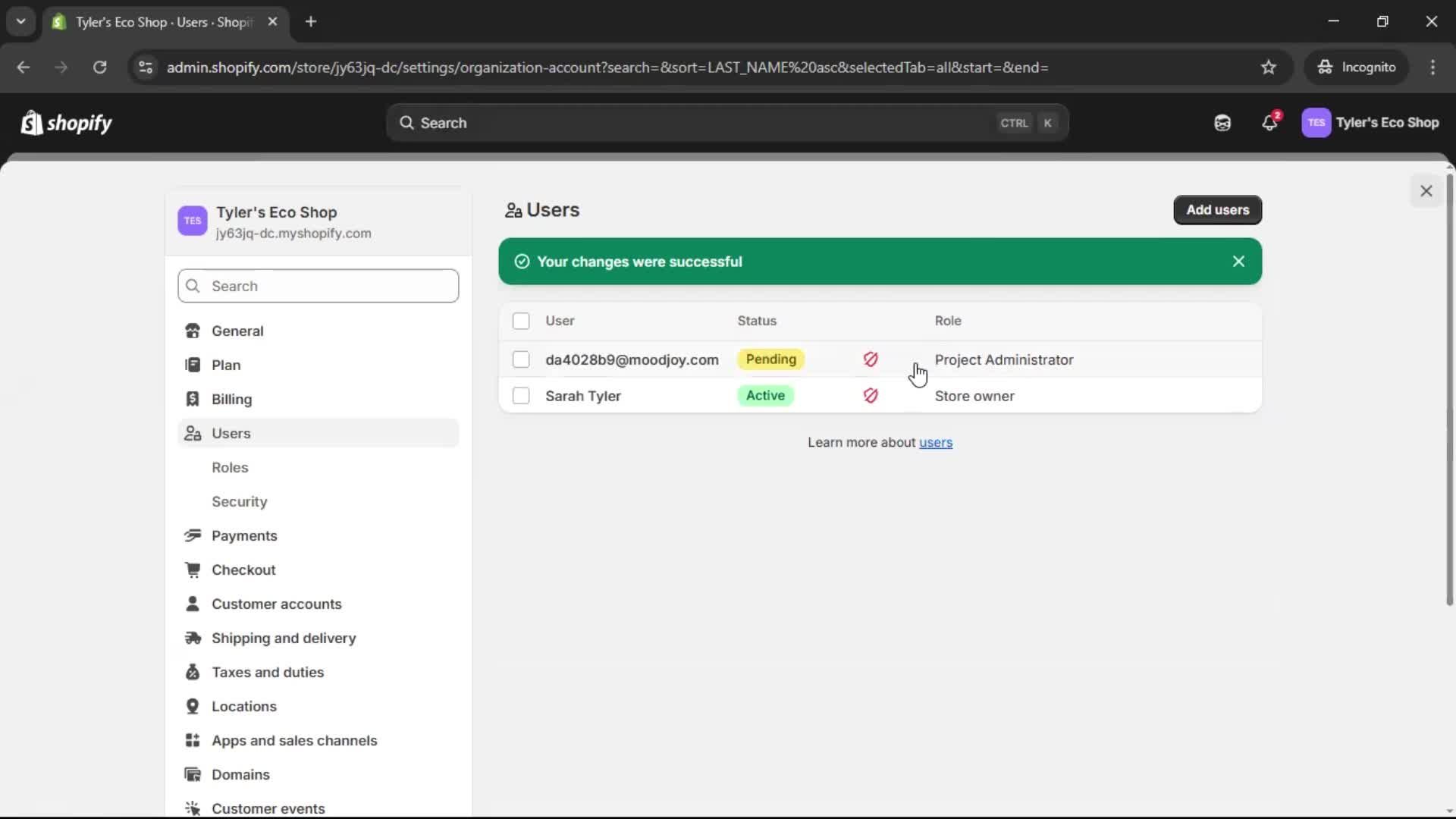Bookmark this page with star icon
This screenshot has height=819, width=1456.
pos(1268,67)
